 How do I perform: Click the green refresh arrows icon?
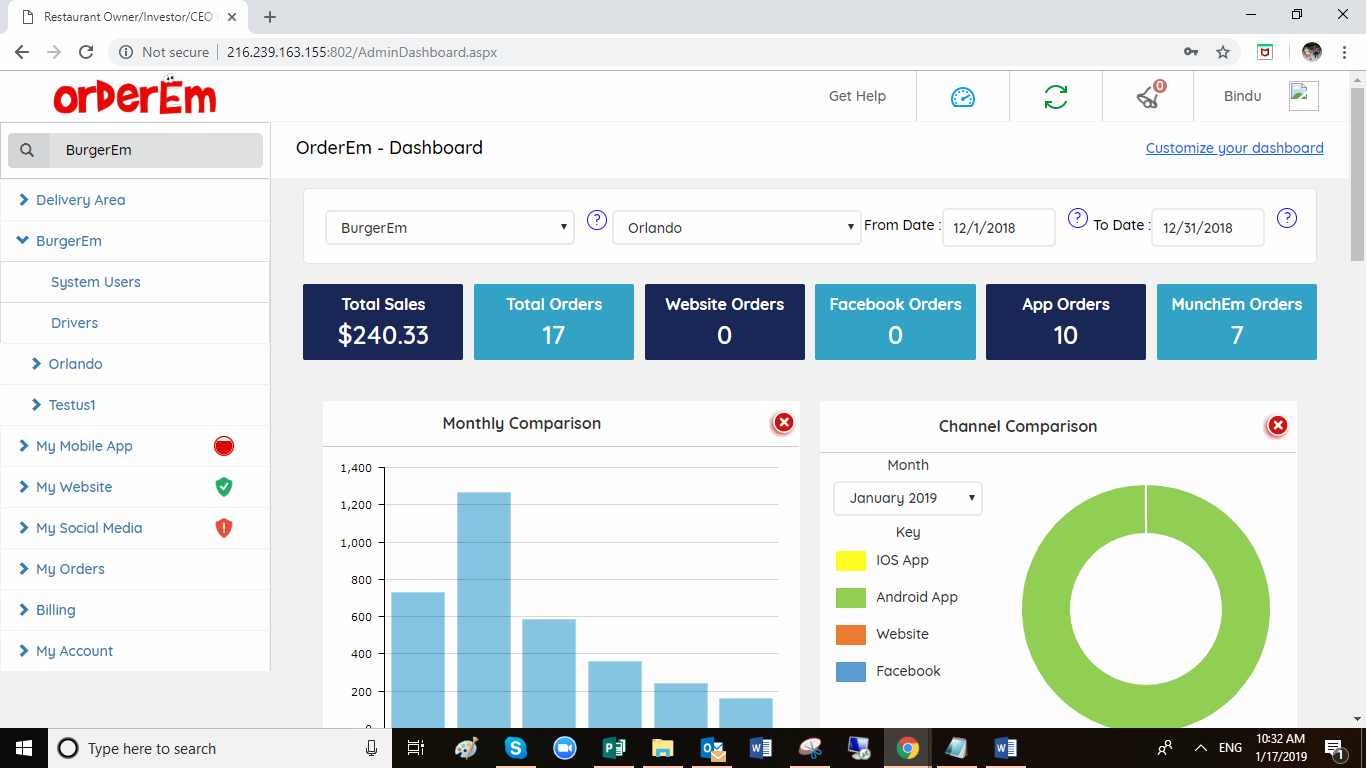1055,97
